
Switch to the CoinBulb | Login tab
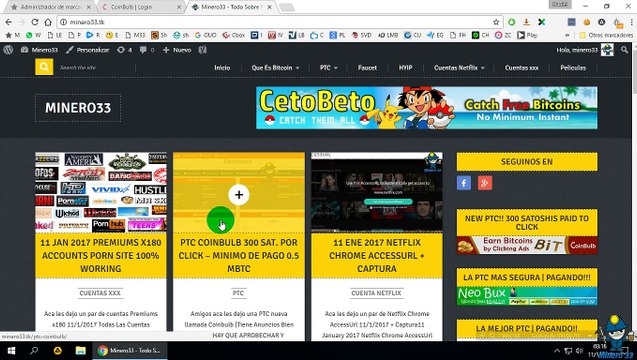click(138, 7)
